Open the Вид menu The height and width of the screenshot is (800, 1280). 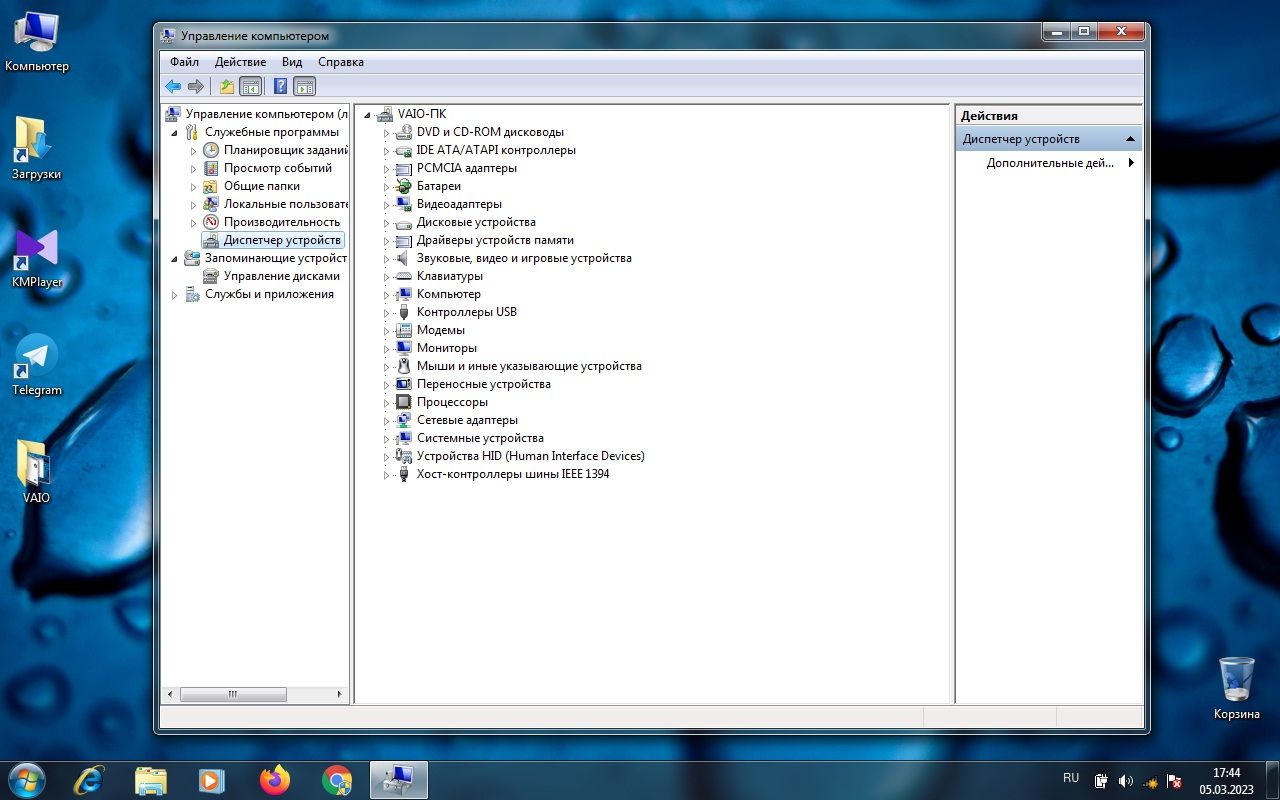click(292, 62)
